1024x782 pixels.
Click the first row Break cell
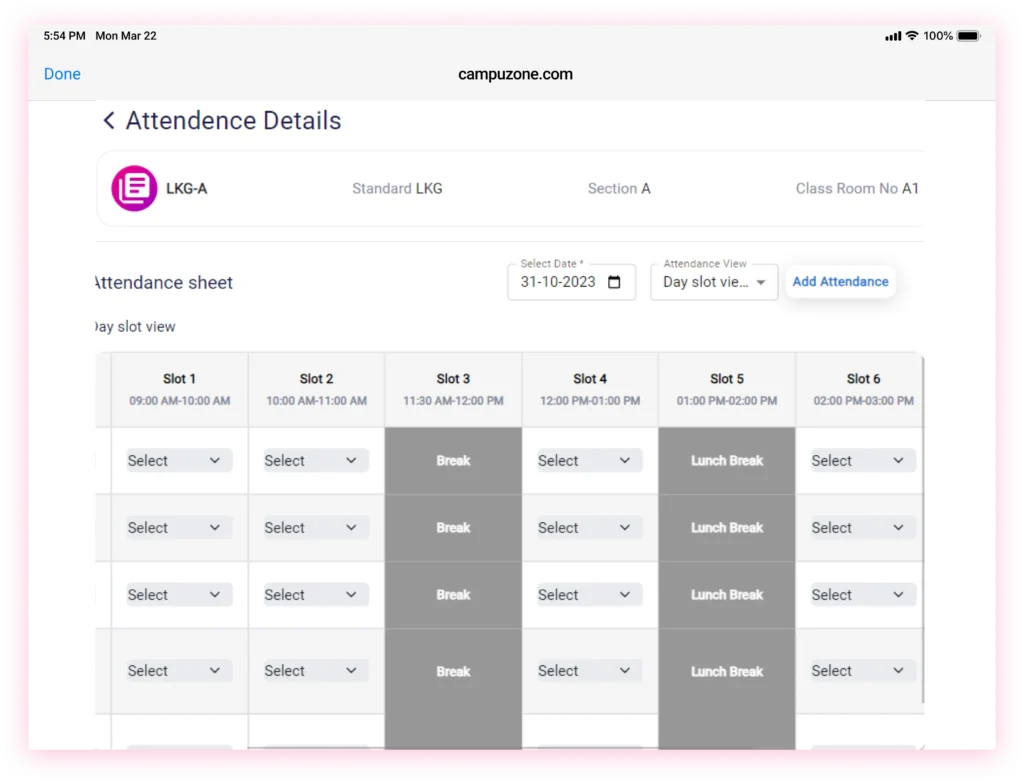(453, 461)
